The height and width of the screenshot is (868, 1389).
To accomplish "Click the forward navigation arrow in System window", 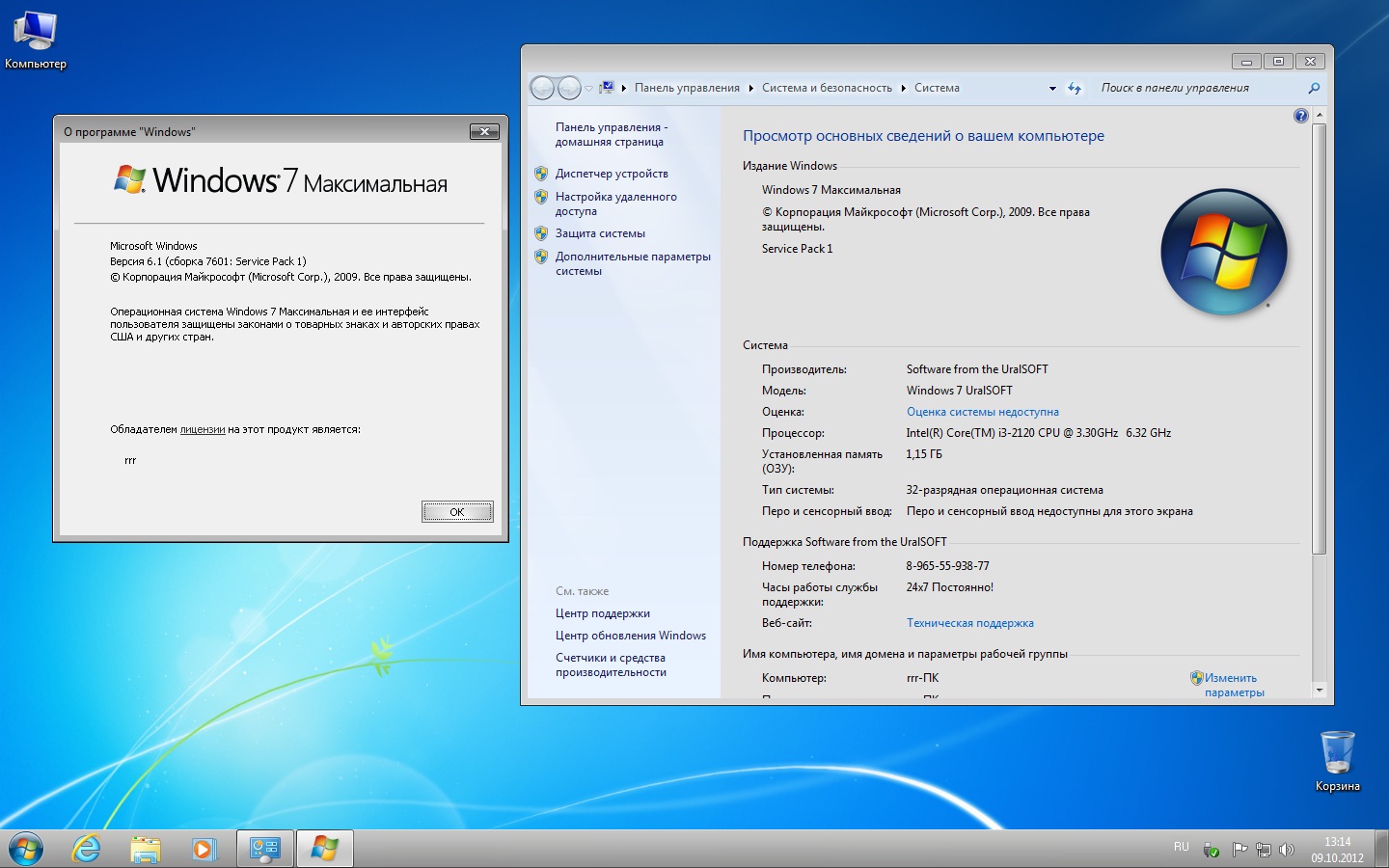I will (x=570, y=88).
